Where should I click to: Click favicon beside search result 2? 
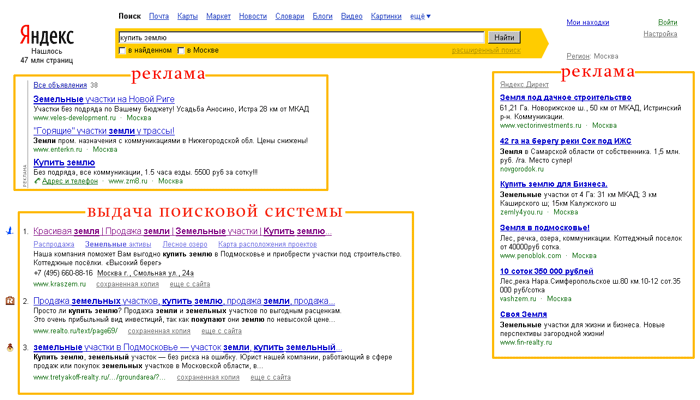(10, 300)
